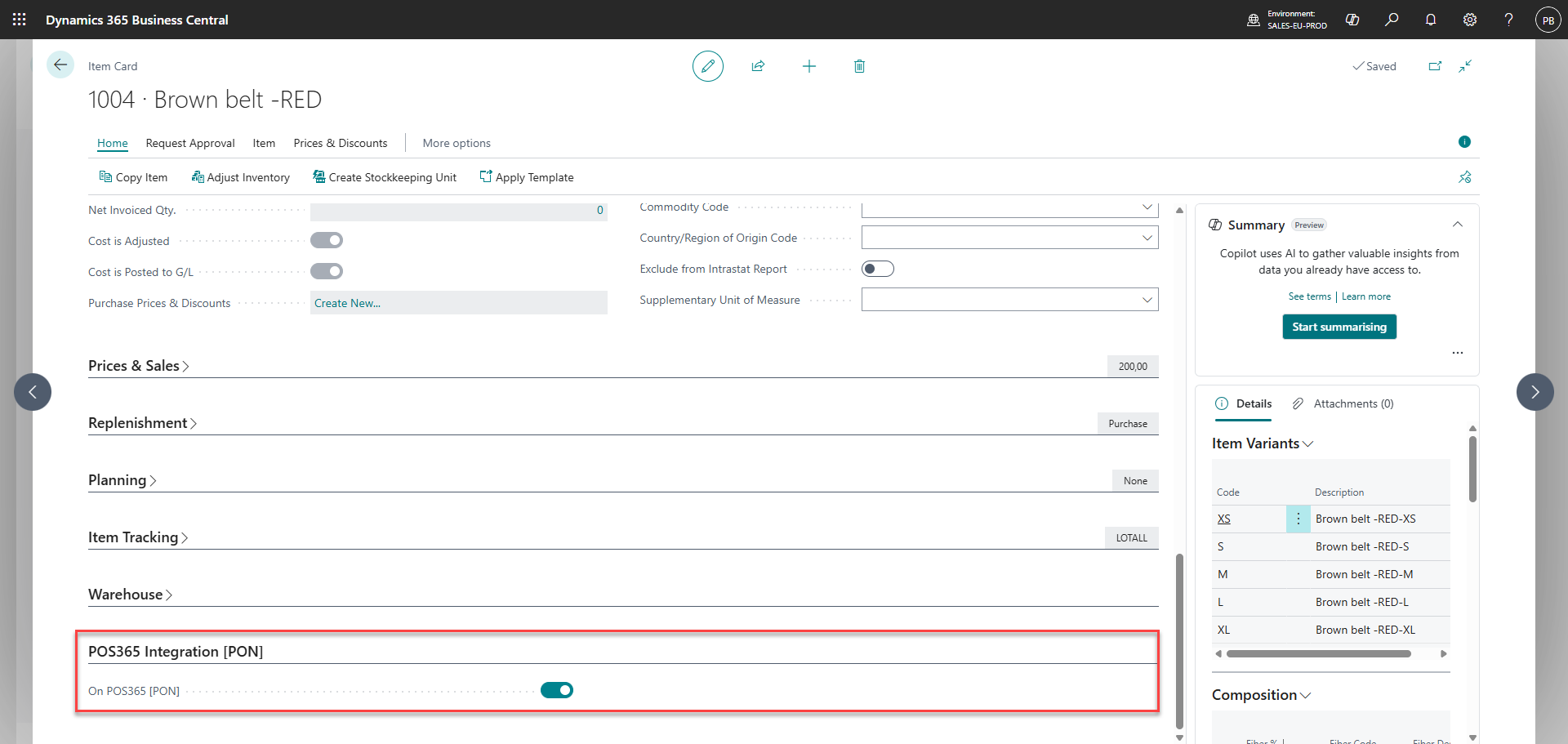The width and height of the screenshot is (1568, 744).
Task: Open Prices & Discounts menu
Action: (x=341, y=143)
